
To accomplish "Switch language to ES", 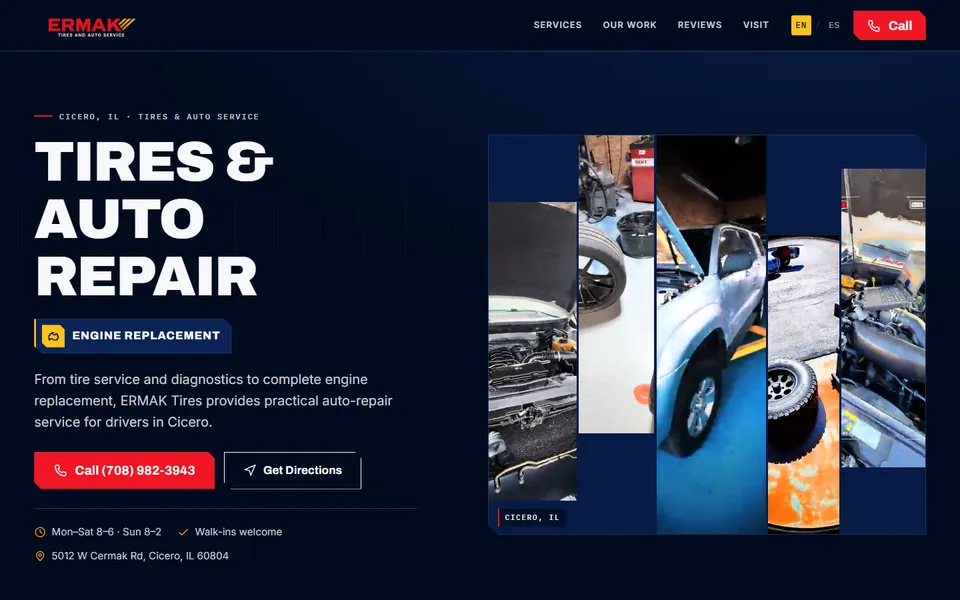I will coord(834,25).
